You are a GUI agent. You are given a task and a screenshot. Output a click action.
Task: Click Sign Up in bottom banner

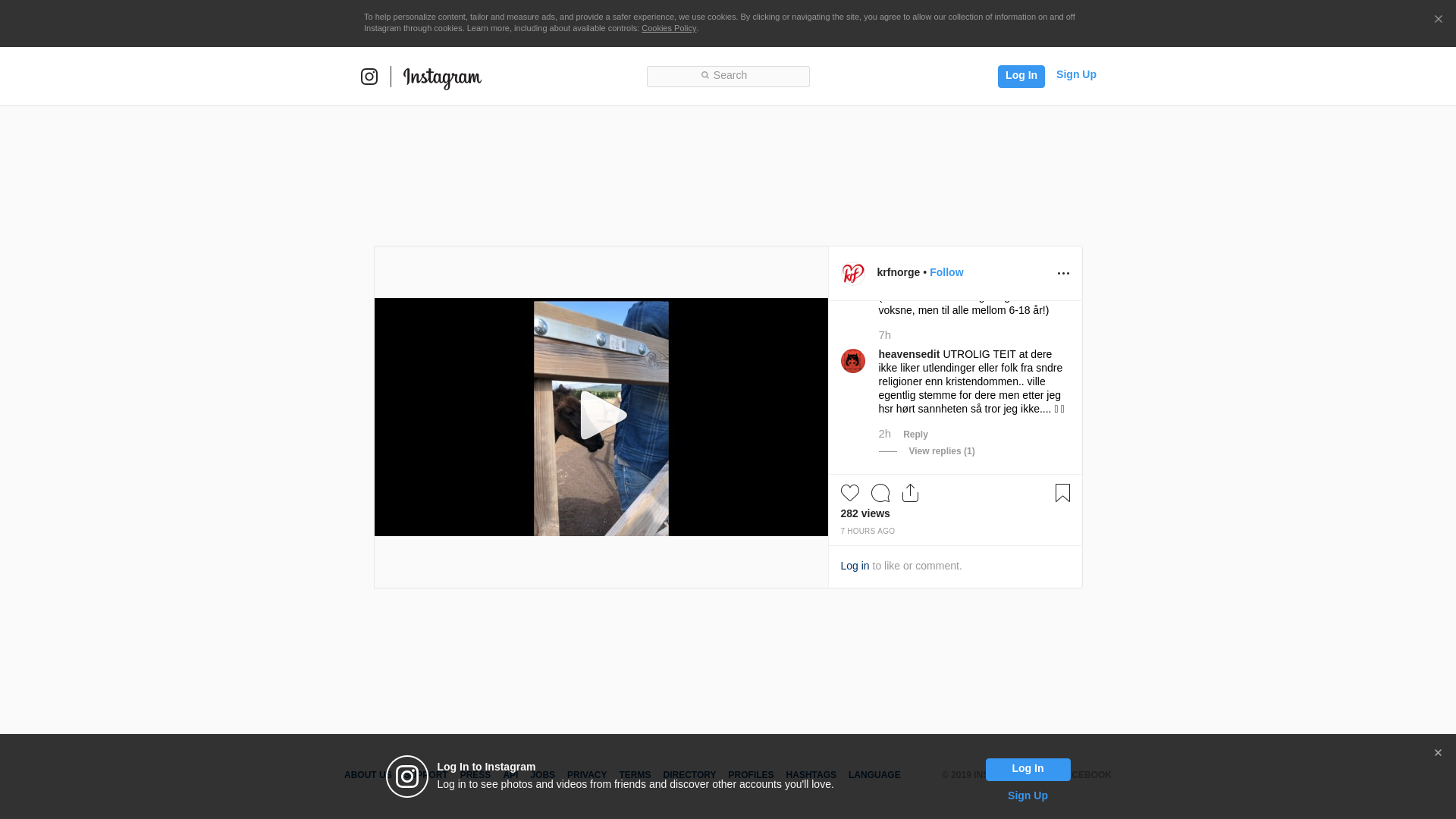click(1028, 796)
